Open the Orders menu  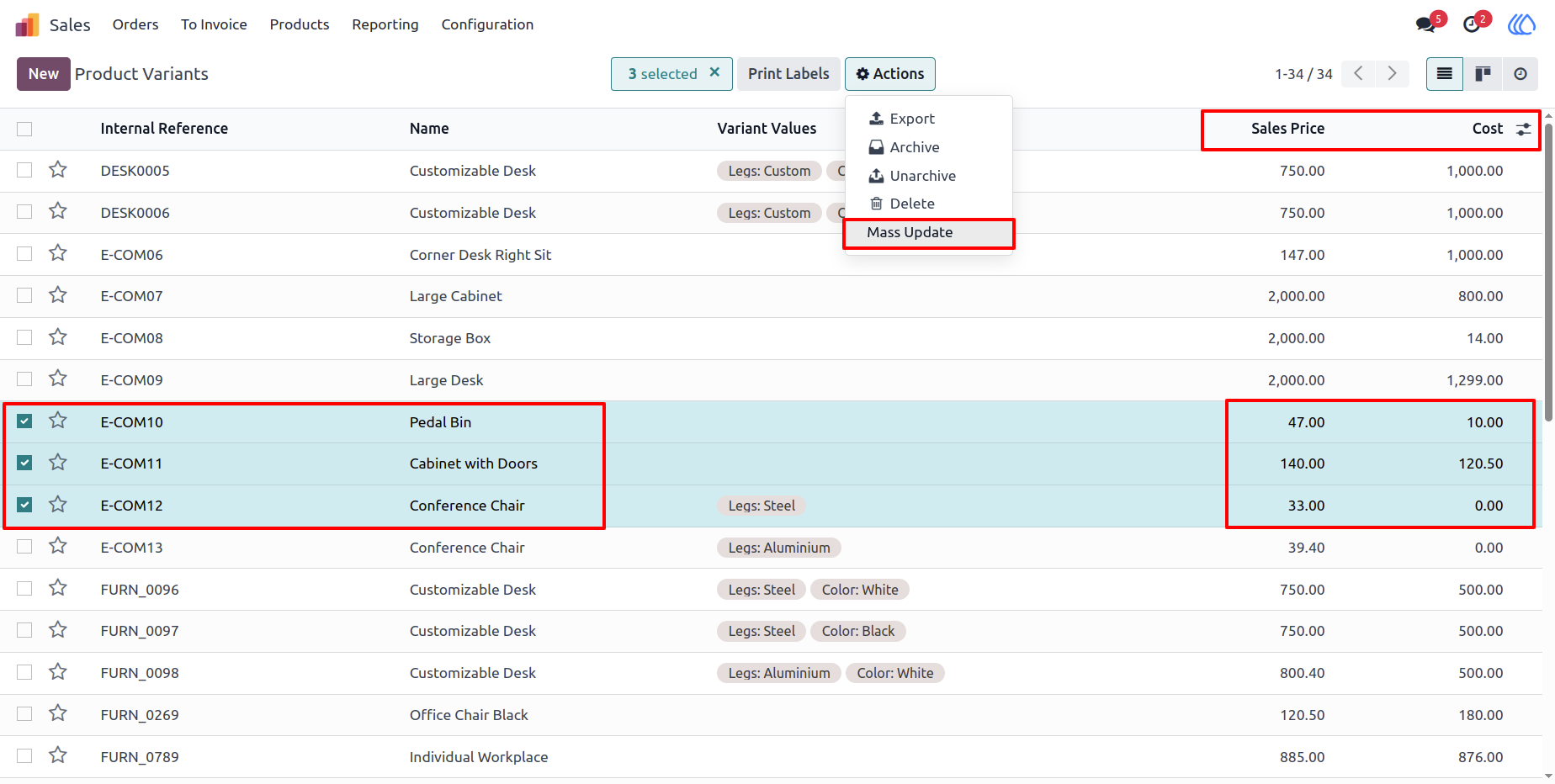(x=135, y=24)
